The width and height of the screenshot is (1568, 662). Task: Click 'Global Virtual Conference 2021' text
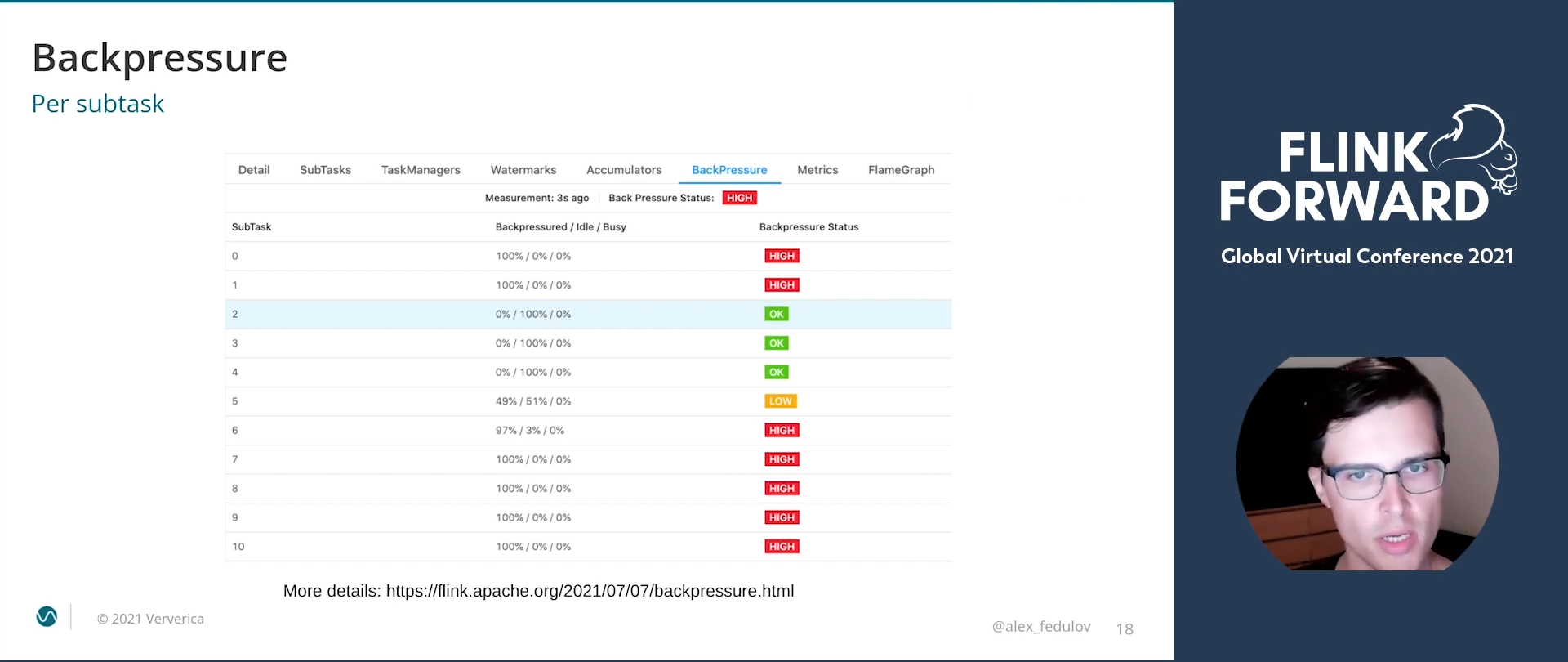[1367, 256]
